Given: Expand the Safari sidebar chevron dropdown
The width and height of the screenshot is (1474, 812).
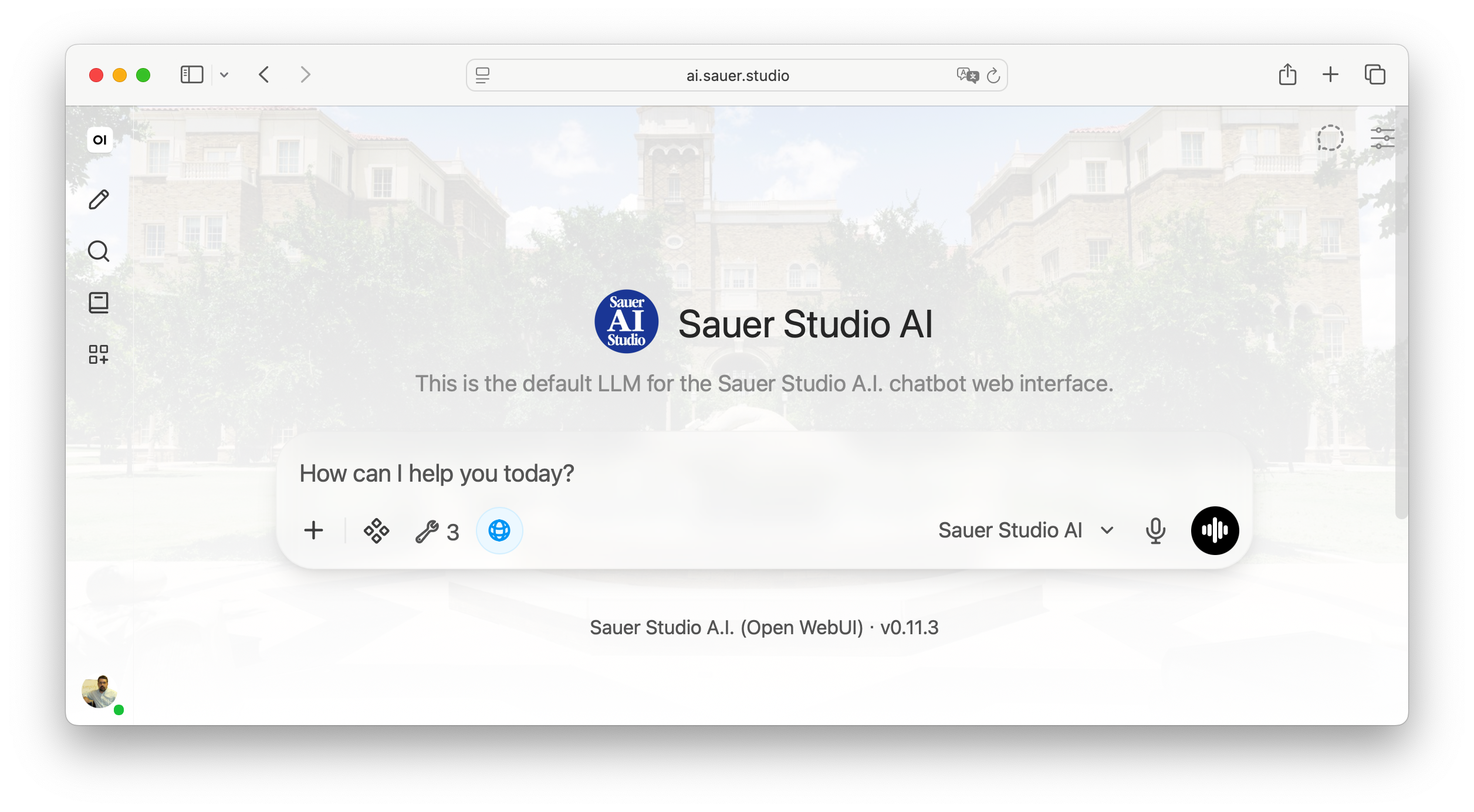Looking at the screenshot, I should tap(224, 75).
